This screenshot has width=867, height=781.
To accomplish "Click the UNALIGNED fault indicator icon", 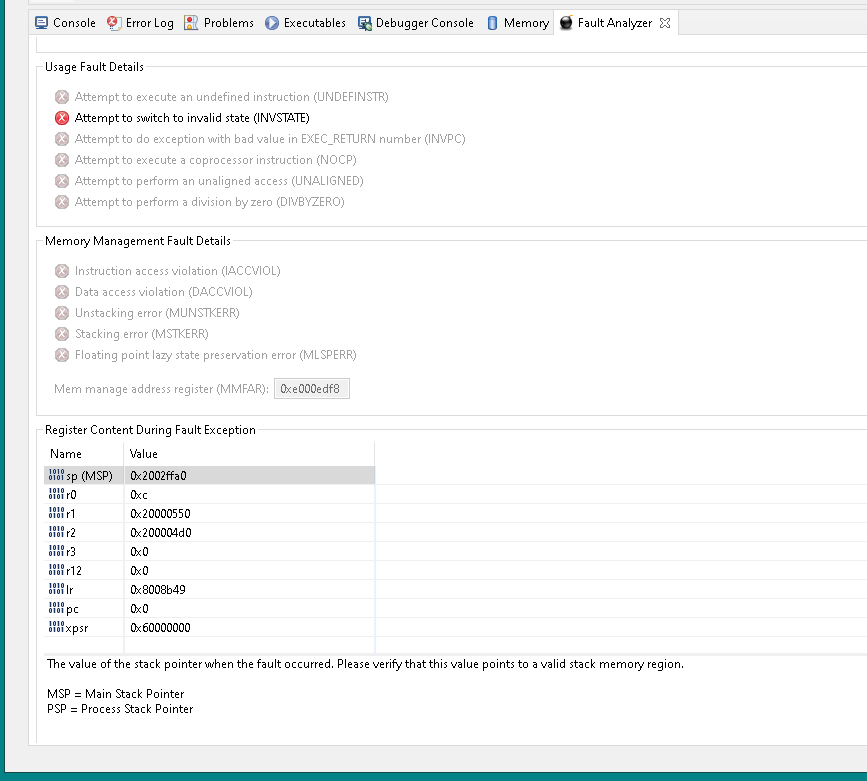I will click(x=62, y=181).
